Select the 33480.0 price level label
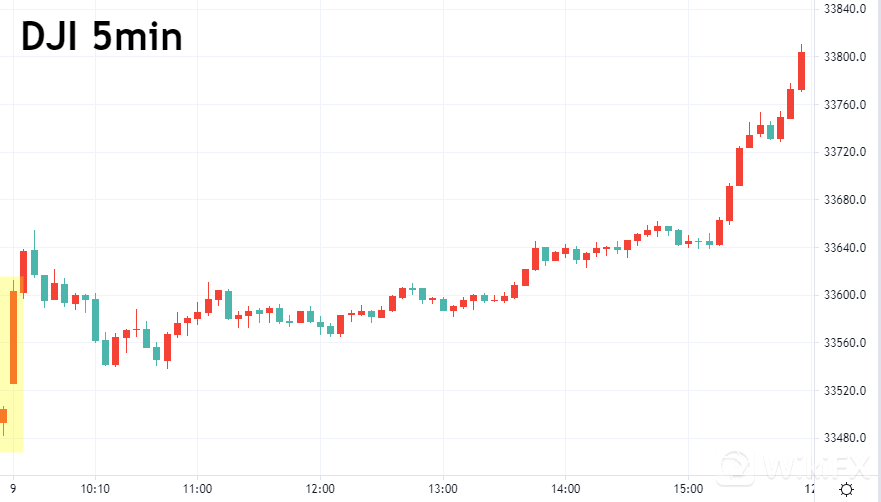The width and height of the screenshot is (881, 502). pos(844,438)
